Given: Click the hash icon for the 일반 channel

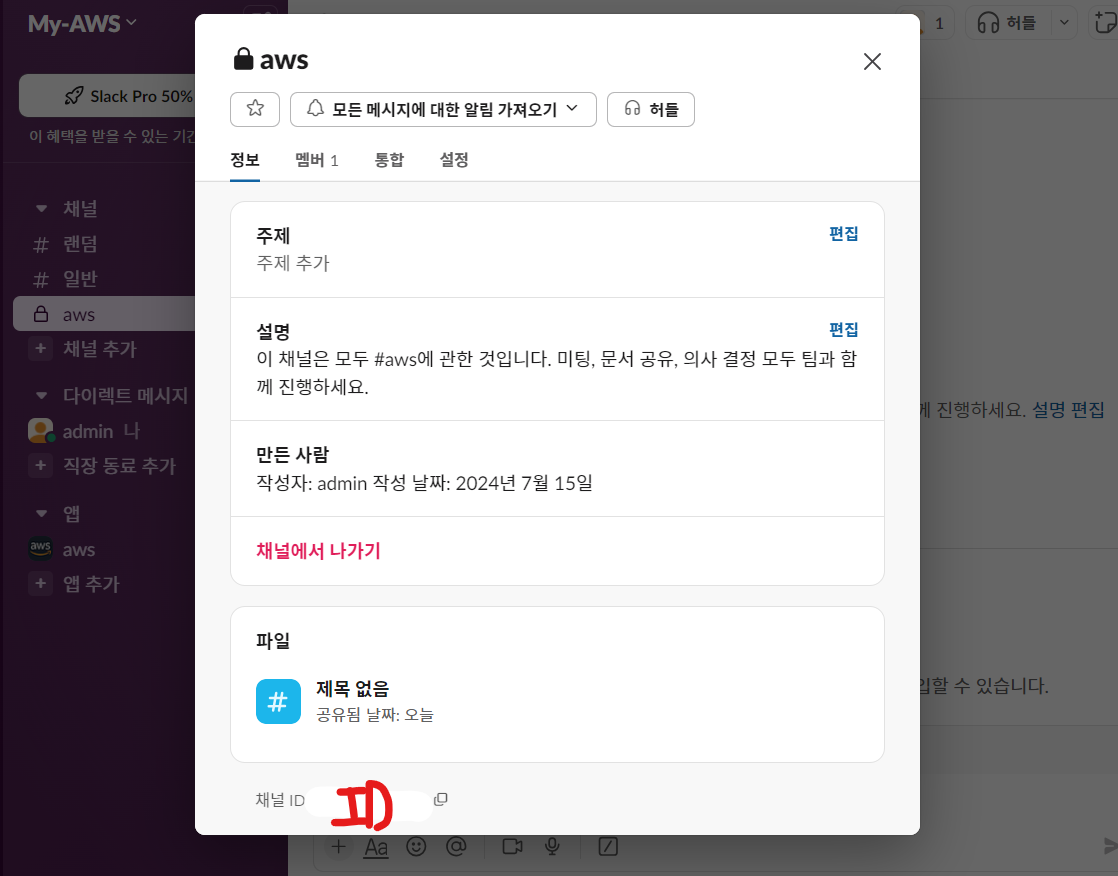Looking at the screenshot, I should point(41,280).
